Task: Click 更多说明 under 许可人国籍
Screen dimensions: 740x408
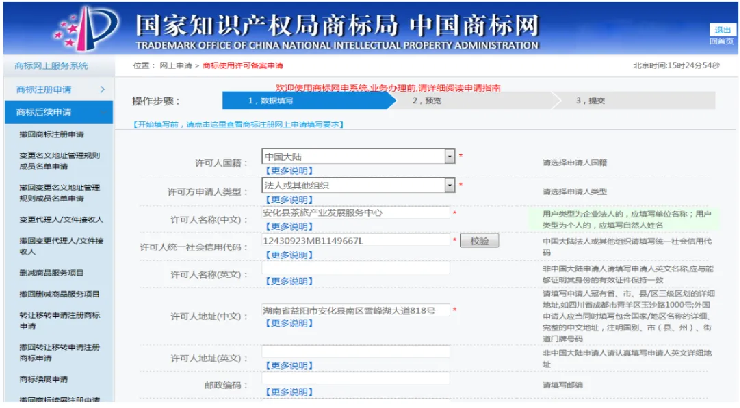Action: [x=286, y=170]
